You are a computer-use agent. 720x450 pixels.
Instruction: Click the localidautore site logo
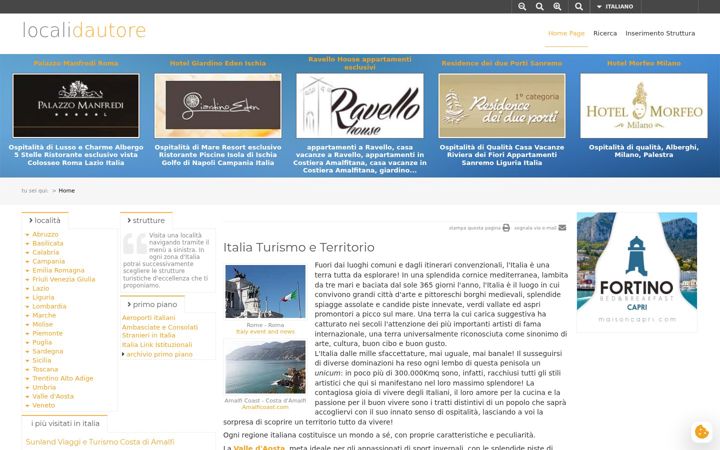pos(84,30)
